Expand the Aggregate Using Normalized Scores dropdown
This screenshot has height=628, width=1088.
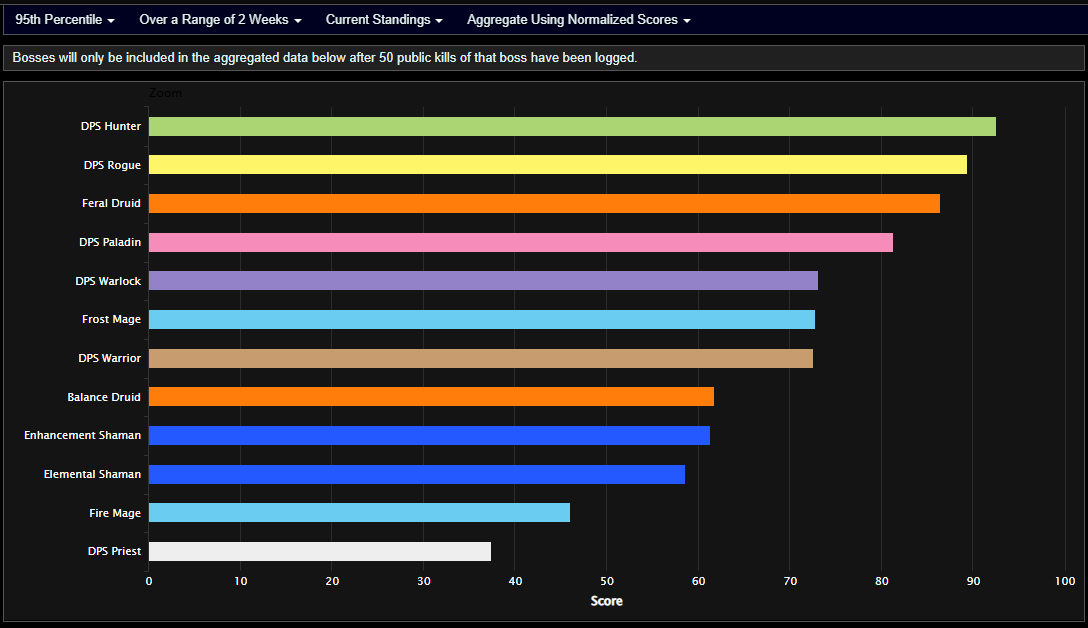(578, 19)
